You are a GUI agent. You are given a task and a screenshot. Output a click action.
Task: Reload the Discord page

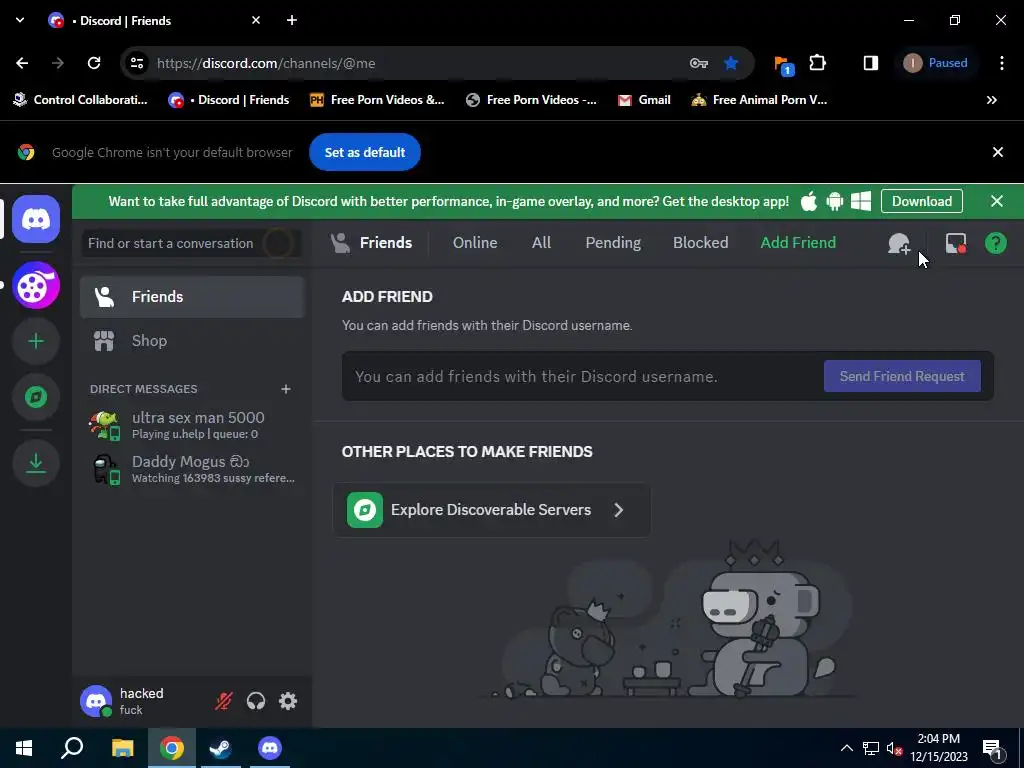pos(94,63)
